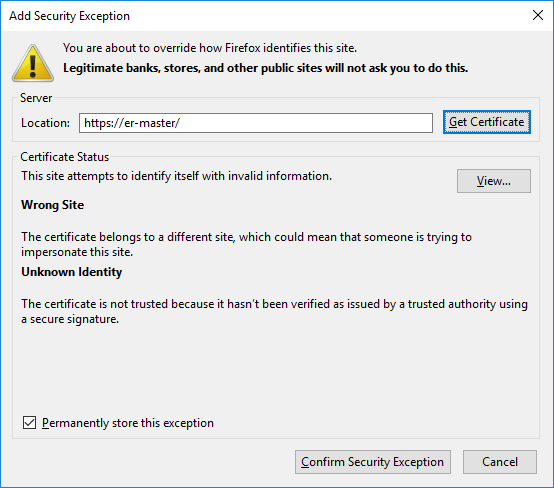This screenshot has height=488, width=554.
Task: Cancel the security exception dialog
Action: pyautogui.click(x=500, y=462)
